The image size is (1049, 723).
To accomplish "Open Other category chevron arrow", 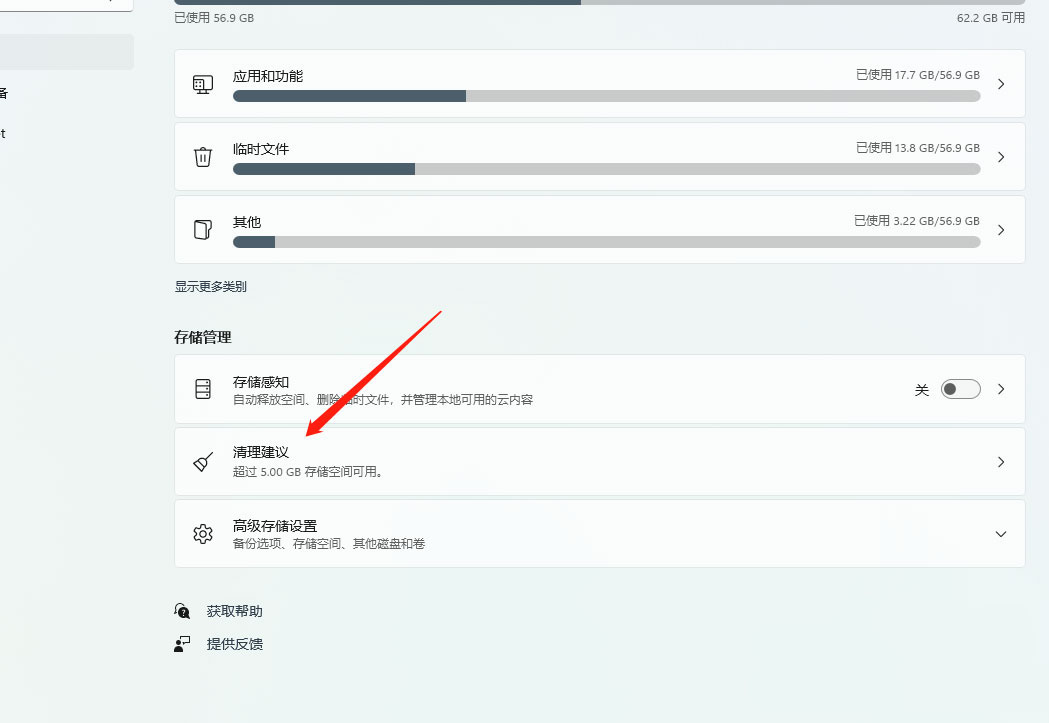I will [x=1001, y=230].
